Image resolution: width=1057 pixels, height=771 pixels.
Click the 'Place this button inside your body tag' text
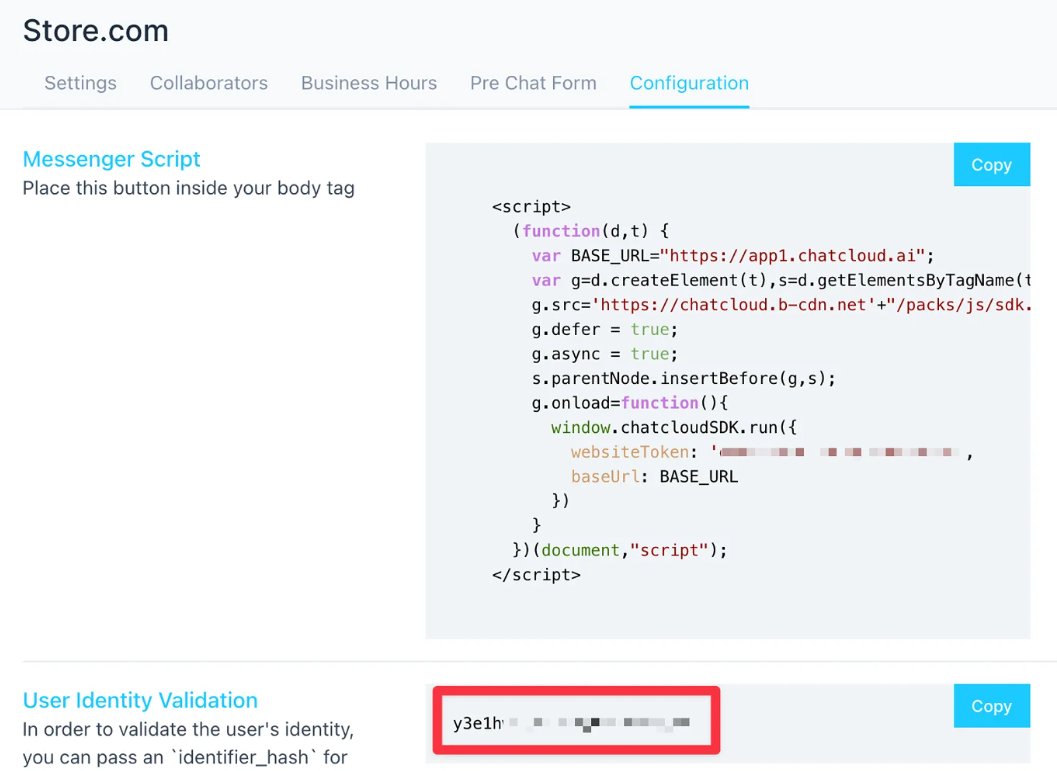[x=188, y=188]
